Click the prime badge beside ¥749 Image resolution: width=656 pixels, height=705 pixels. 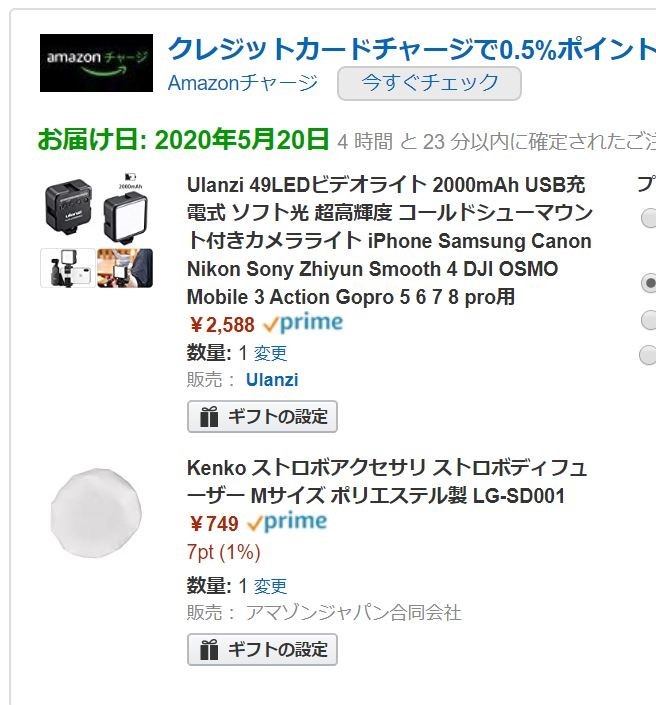(x=288, y=523)
